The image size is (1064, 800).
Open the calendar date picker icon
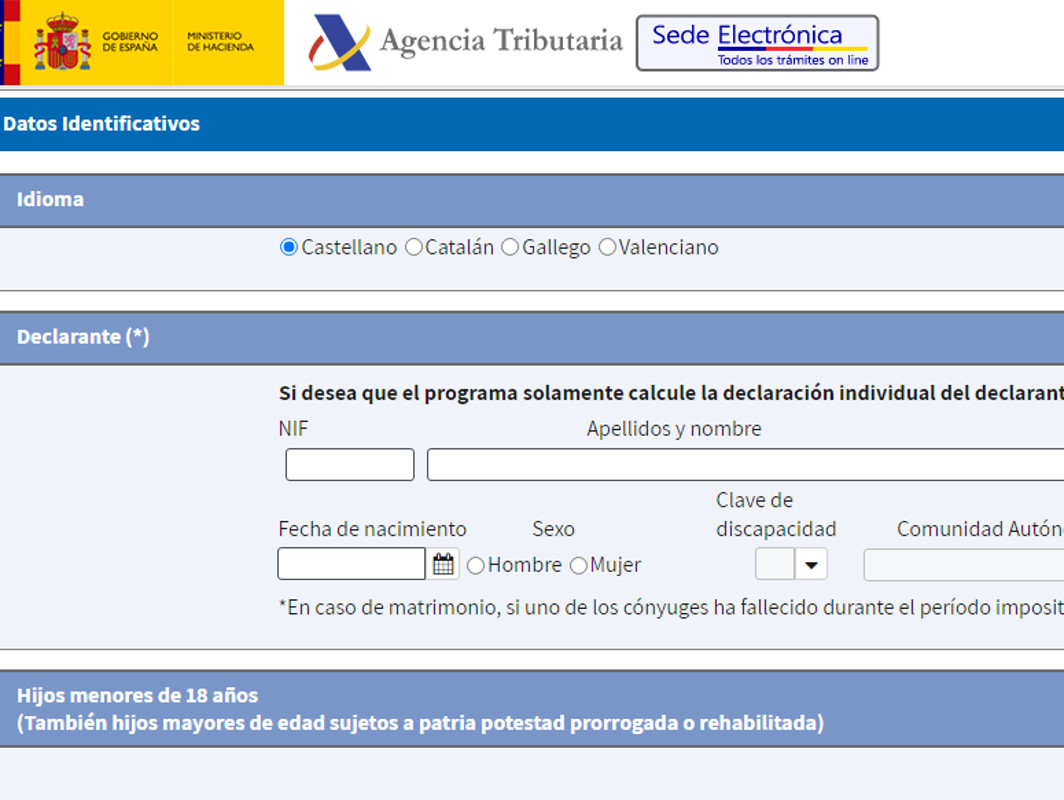pos(440,564)
